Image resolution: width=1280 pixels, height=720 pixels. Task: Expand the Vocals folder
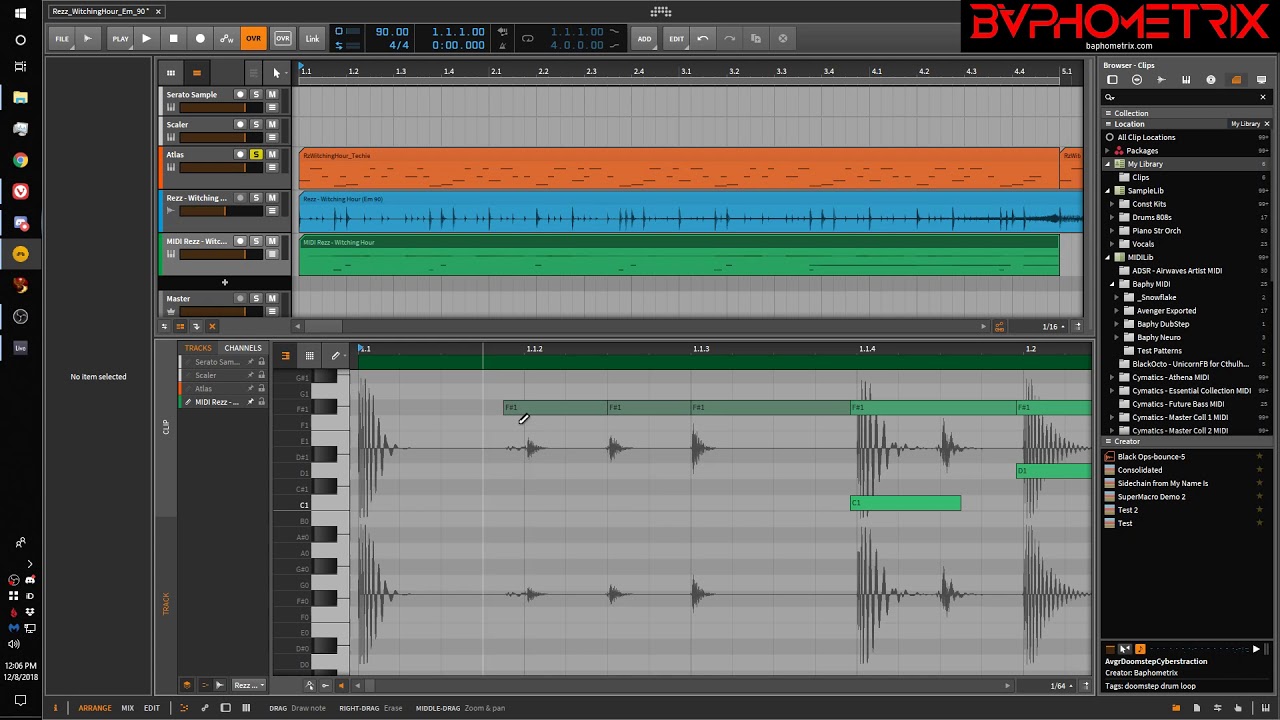(1112, 244)
